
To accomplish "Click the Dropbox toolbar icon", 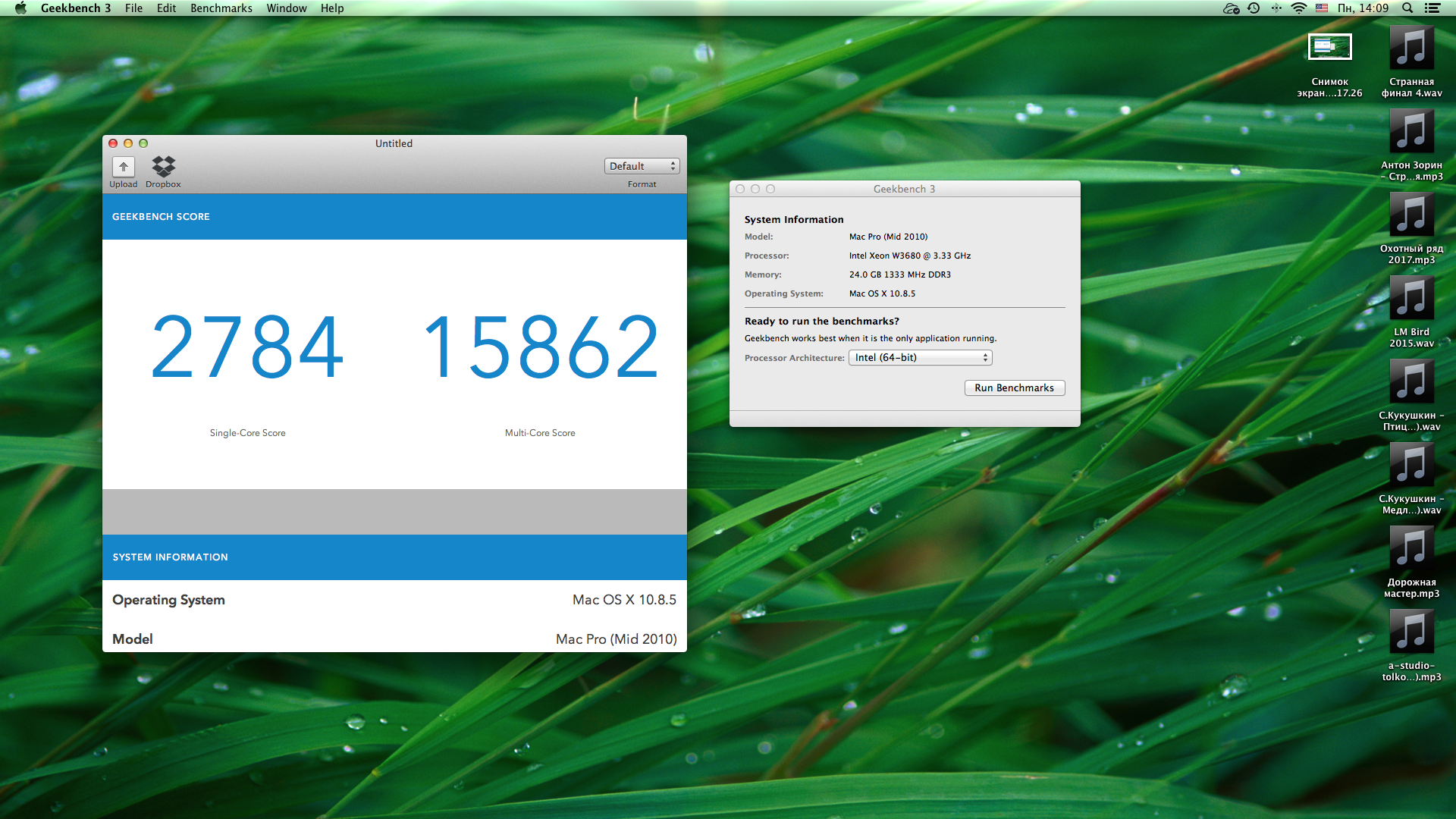I will coord(163,167).
